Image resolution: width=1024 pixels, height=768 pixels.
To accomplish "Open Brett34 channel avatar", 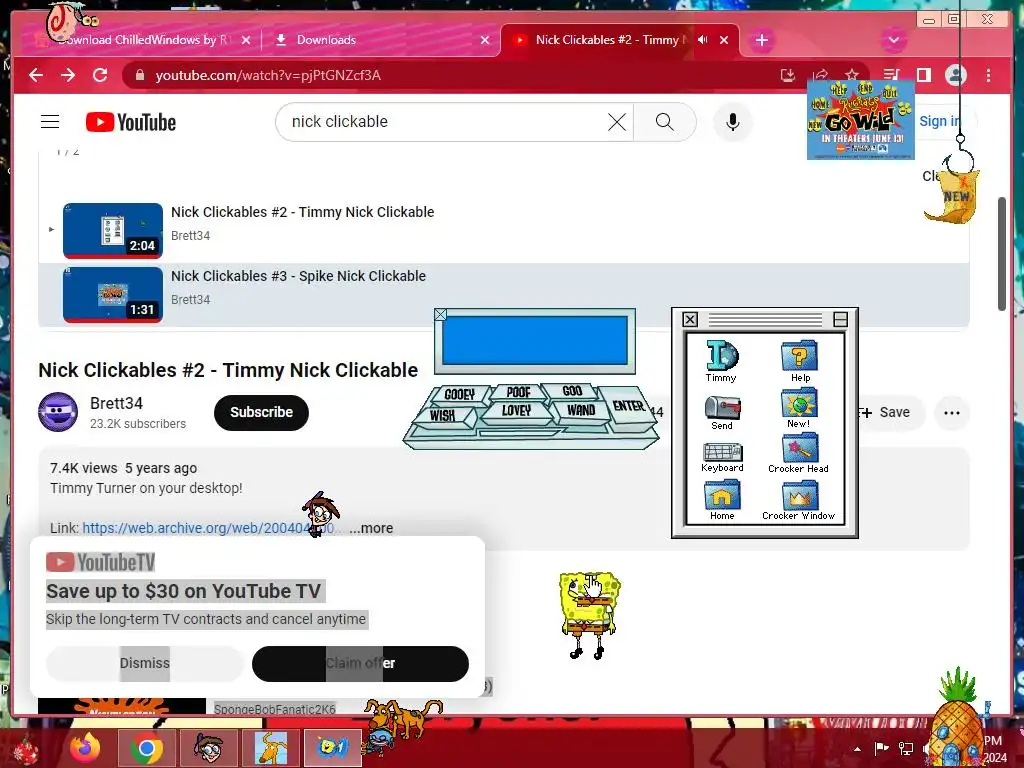I will [x=58, y=412].
